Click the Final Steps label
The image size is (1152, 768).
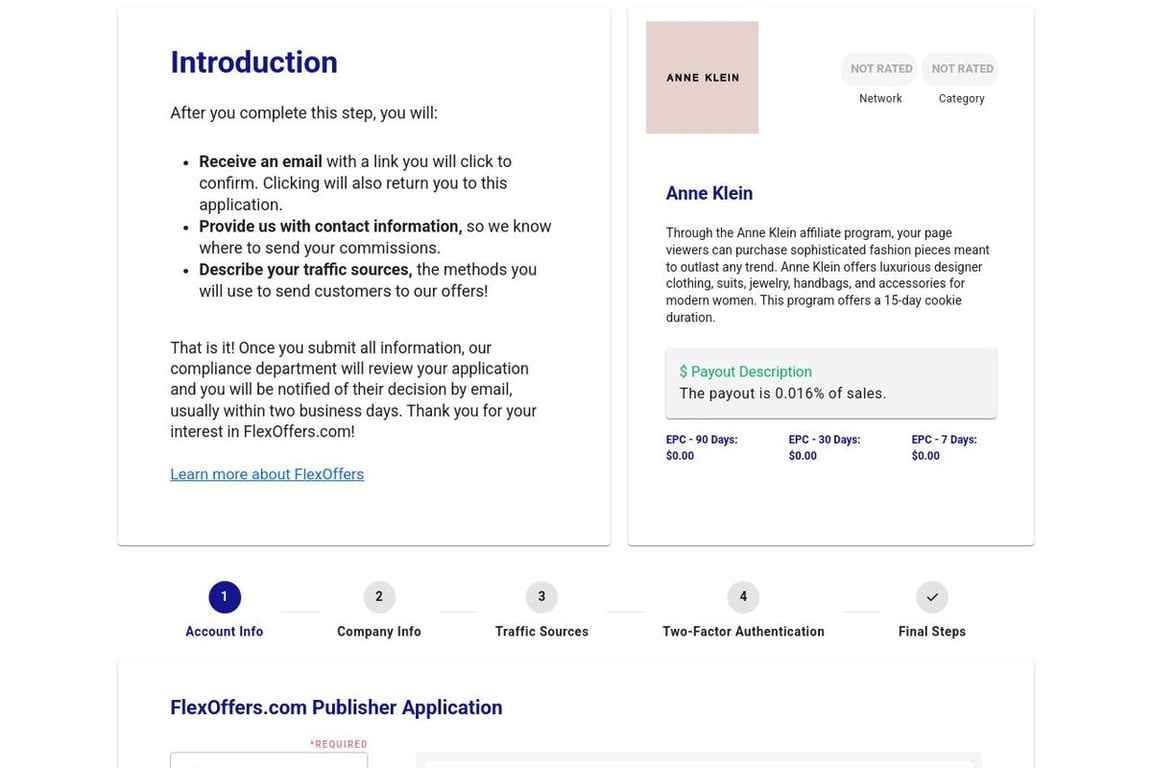(x=932, y=631)
